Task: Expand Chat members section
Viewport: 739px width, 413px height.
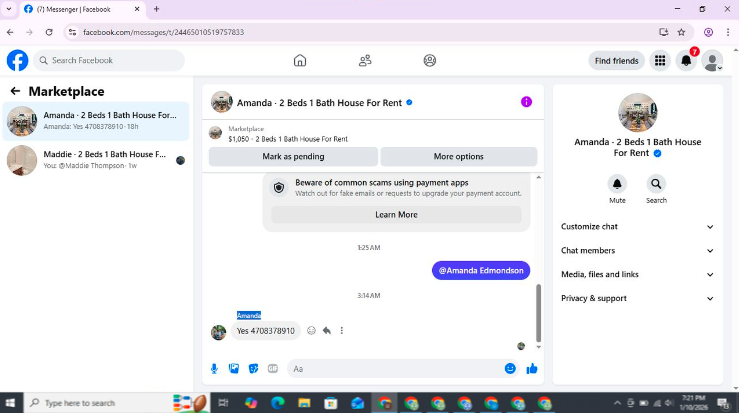Action: tap(637, 250)
